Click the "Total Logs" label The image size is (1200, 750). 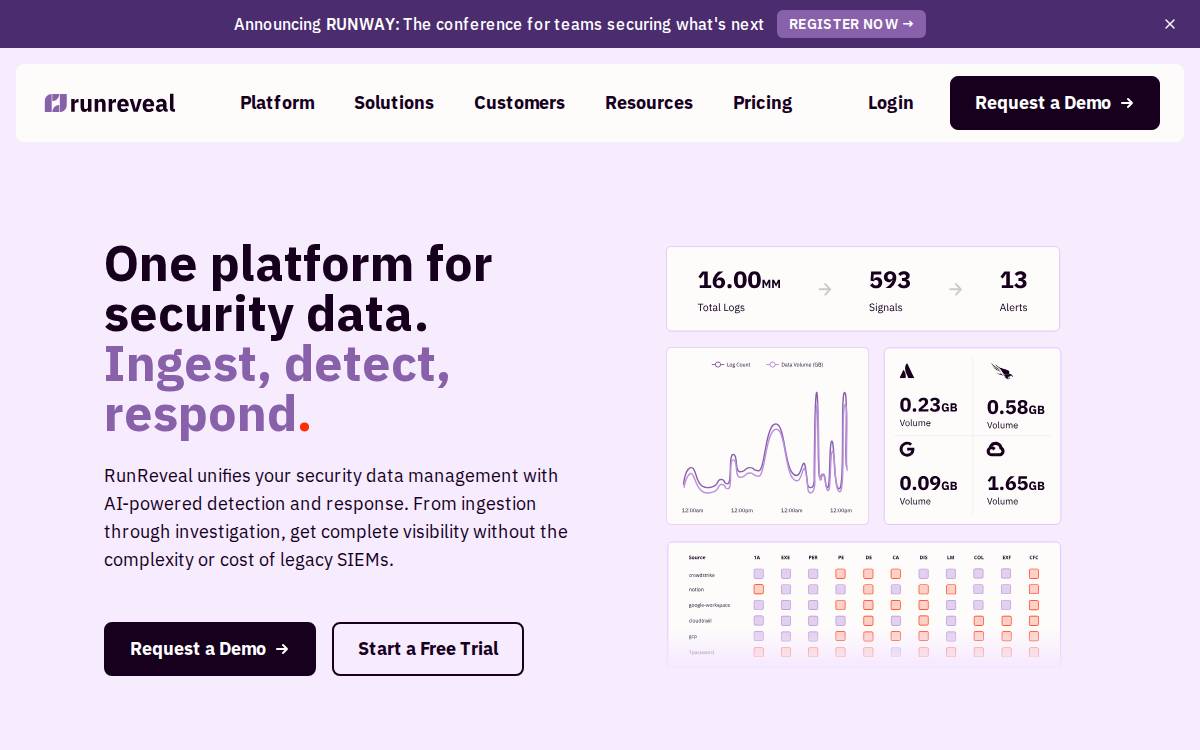[x=721, y=308]
